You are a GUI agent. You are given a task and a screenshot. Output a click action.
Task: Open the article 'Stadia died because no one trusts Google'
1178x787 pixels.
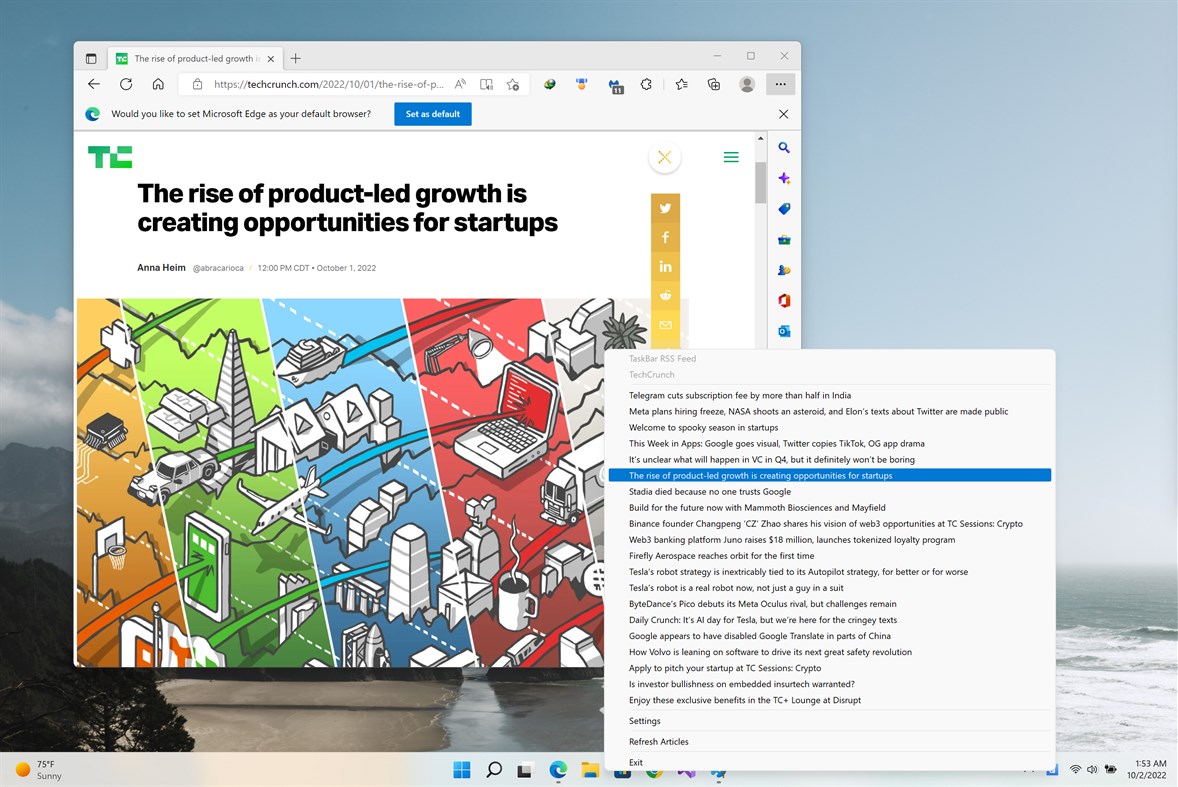tap(710, 491)
